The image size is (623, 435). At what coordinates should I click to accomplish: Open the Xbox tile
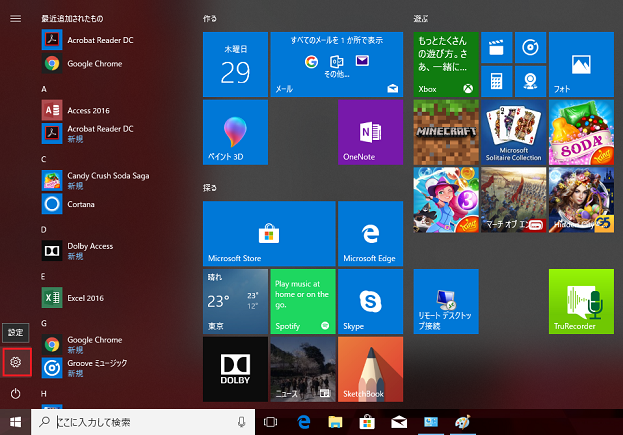[446, 64]
